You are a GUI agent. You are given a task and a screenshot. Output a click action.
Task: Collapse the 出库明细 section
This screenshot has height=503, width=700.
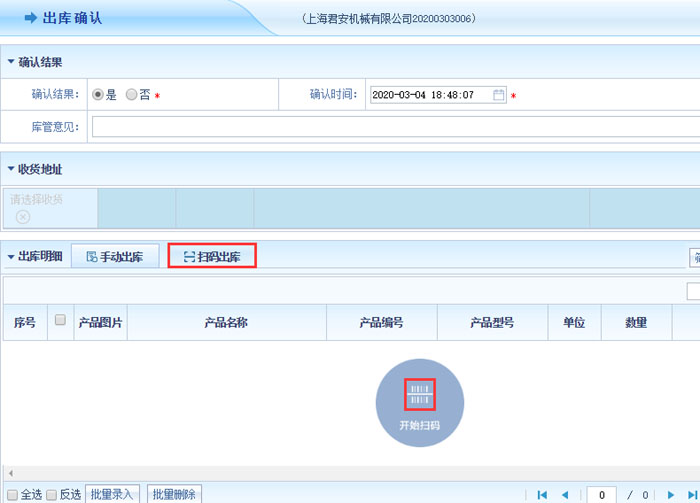(x=11, y=257)
